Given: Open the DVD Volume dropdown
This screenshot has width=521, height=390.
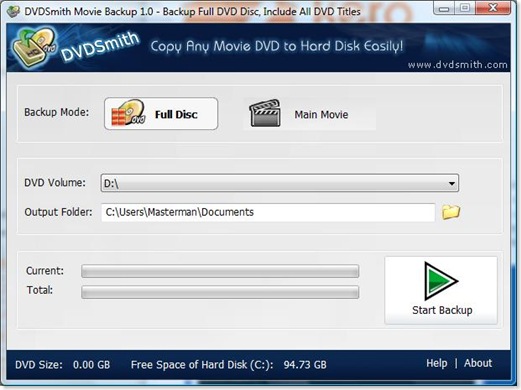Looking at the screenshot, I should 280,183.
